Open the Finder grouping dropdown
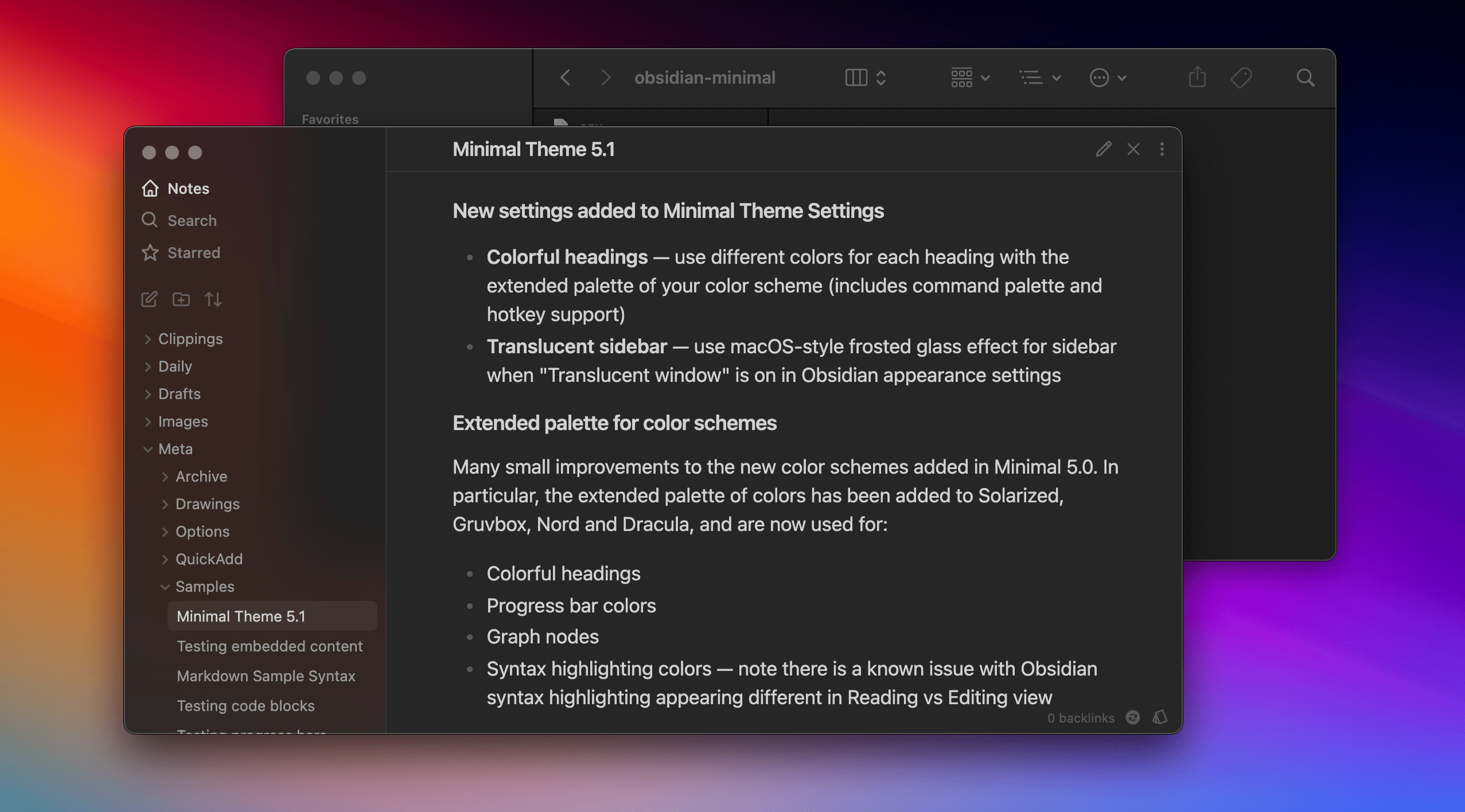Image resolution: width=1465 pixels, height=812 pixels. point(970,77)
